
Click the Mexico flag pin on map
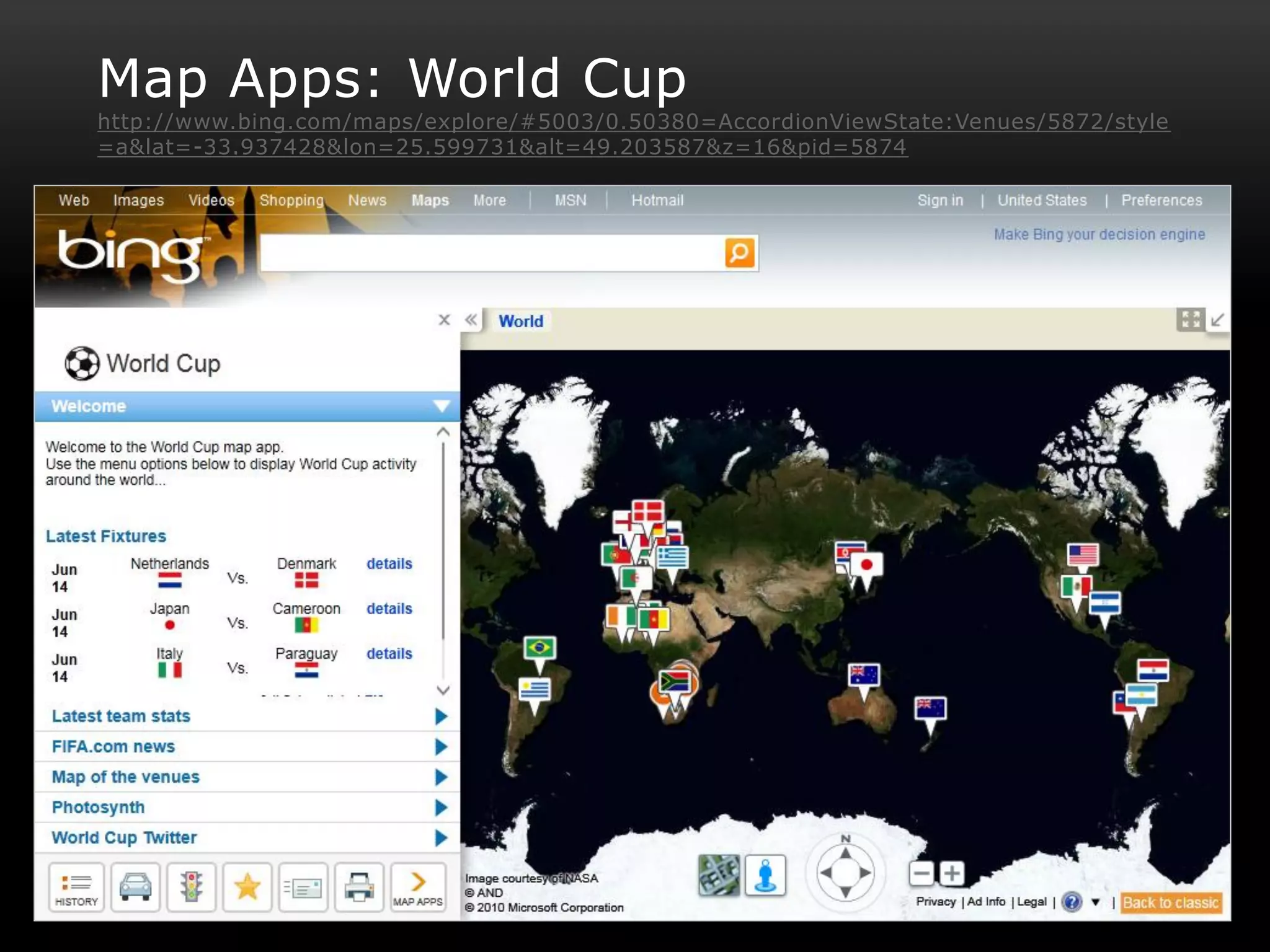click(x=1076, y=586)
